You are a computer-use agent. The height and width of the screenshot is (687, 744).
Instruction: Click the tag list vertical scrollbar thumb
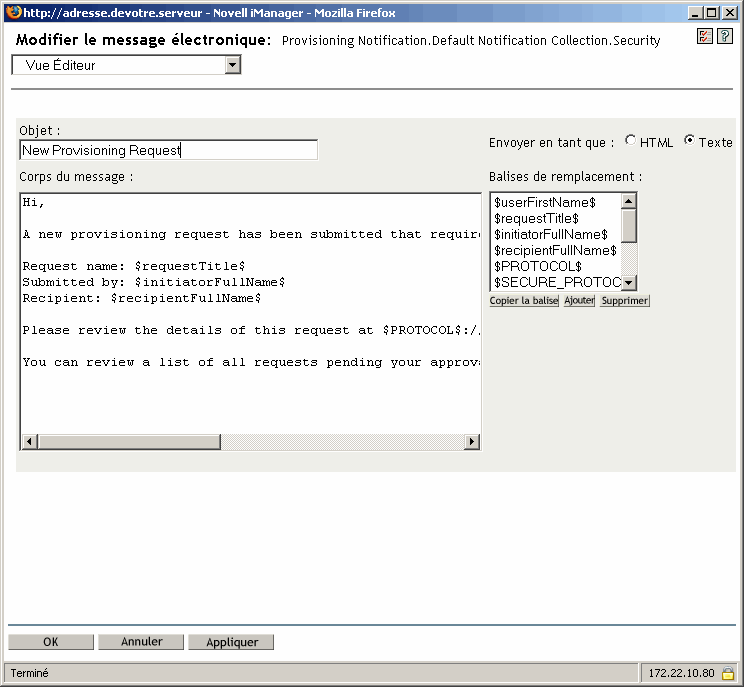pos(629,226)
